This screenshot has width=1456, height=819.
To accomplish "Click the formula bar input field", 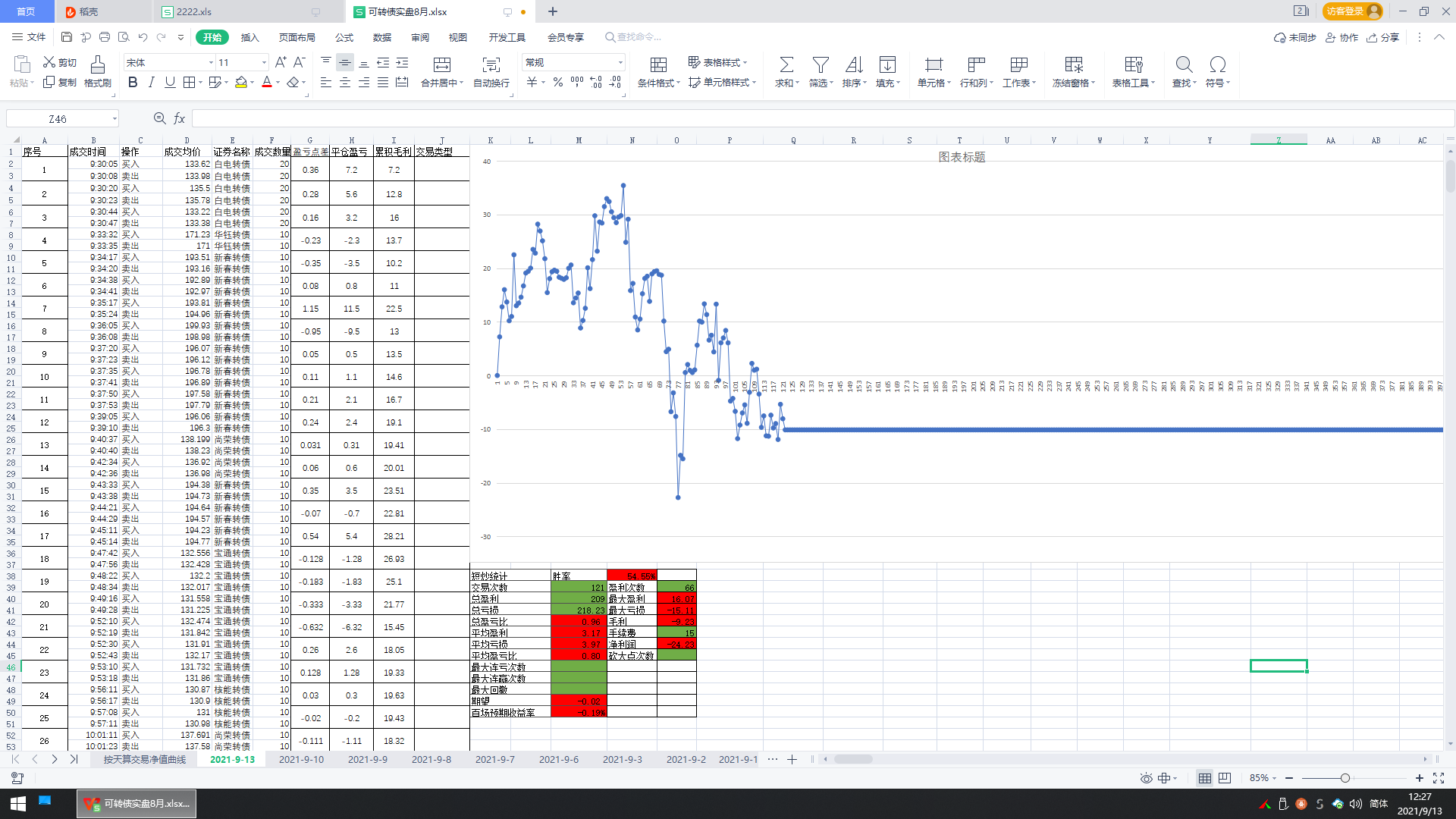I will (x=823, y=118).
